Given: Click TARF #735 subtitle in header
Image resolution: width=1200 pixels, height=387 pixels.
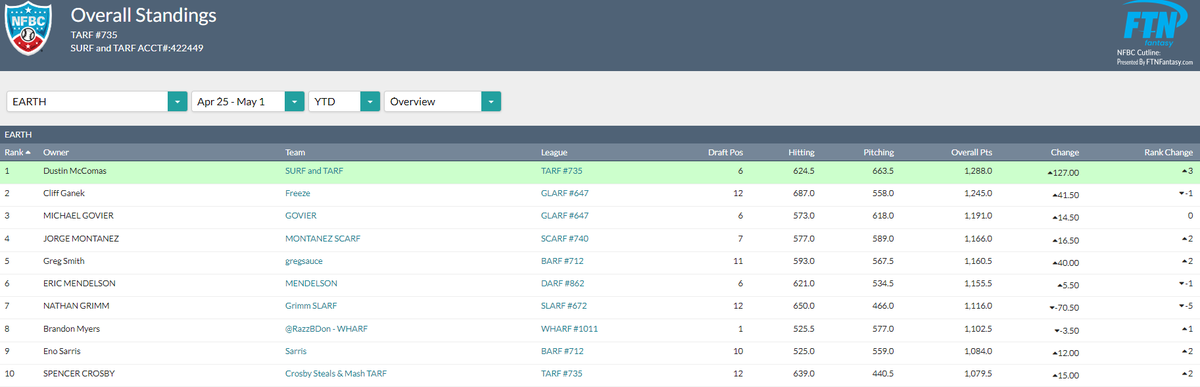Looking at the screenshot, I should [94, 35].
